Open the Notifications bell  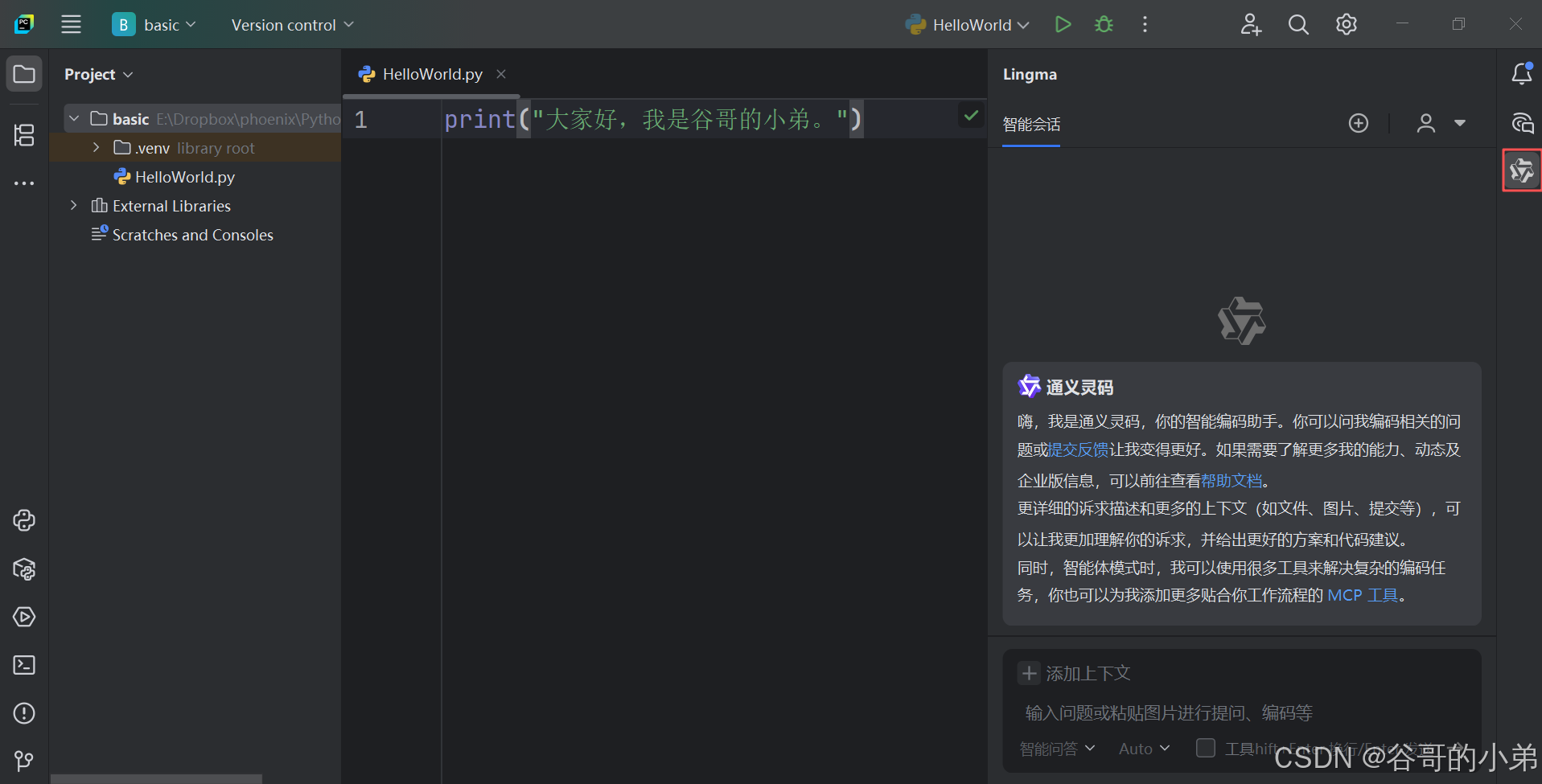[x=1521, y=74]
